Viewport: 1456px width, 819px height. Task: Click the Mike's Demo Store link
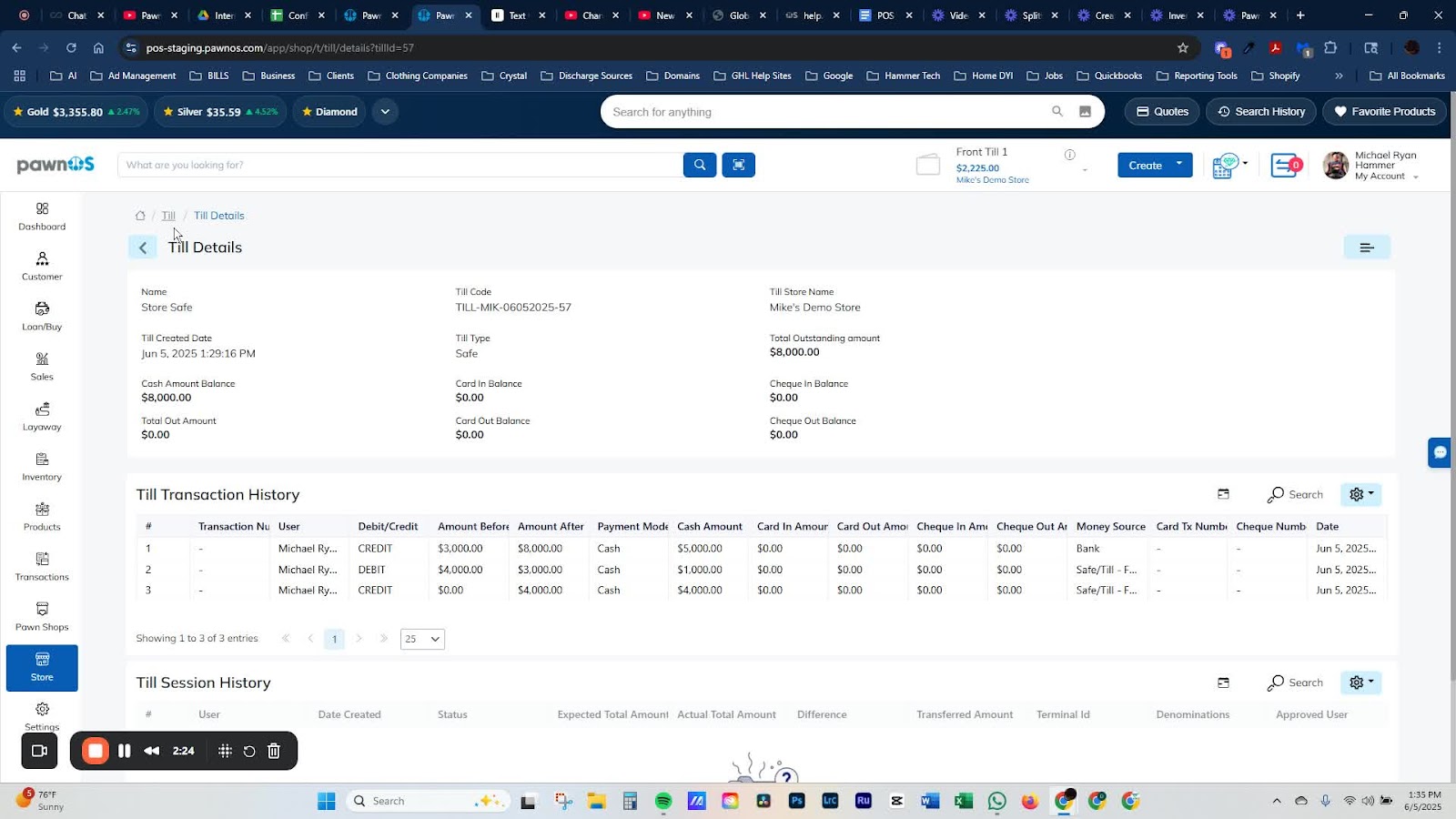992,180
